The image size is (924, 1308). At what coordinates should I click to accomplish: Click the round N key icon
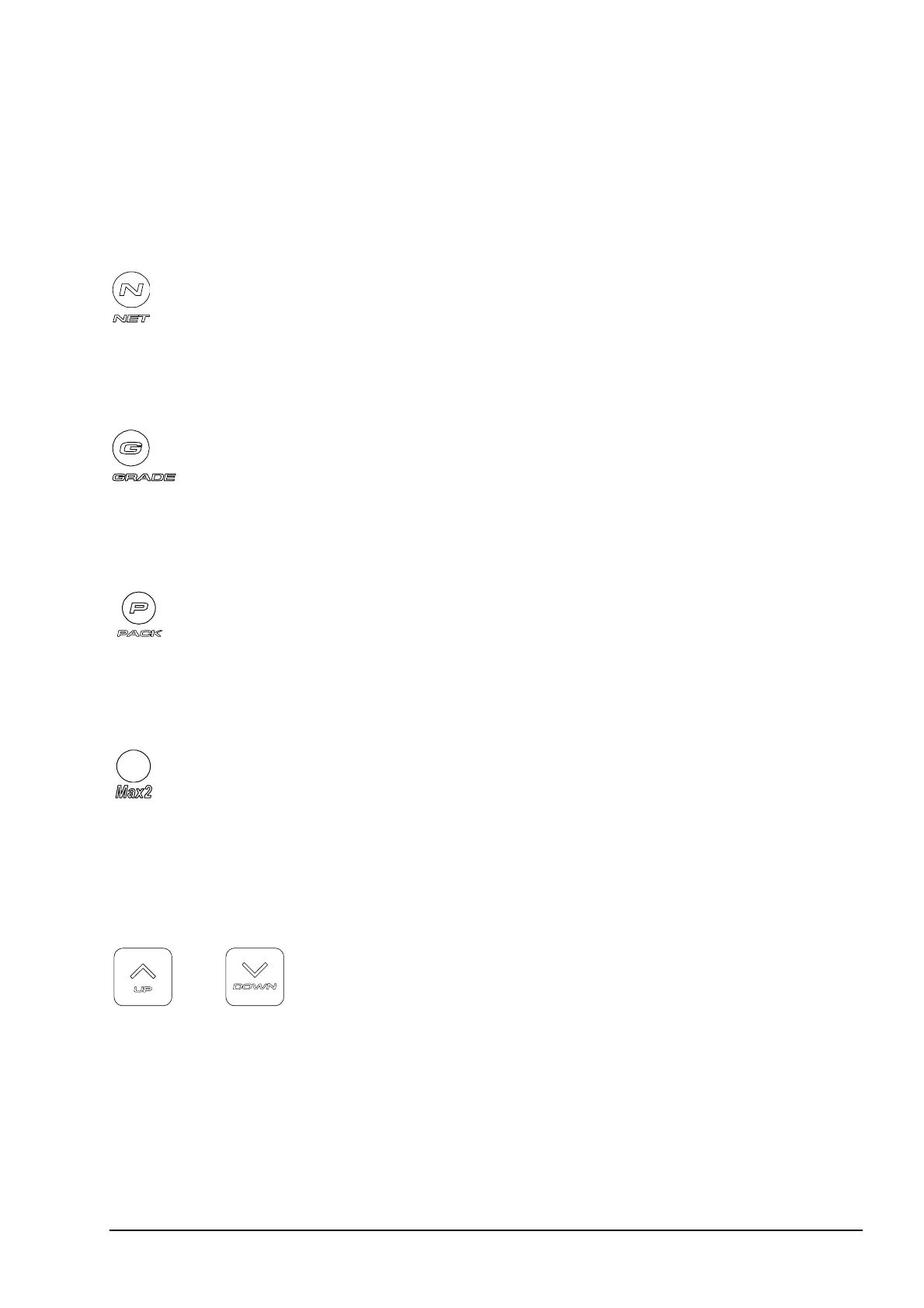132,291
